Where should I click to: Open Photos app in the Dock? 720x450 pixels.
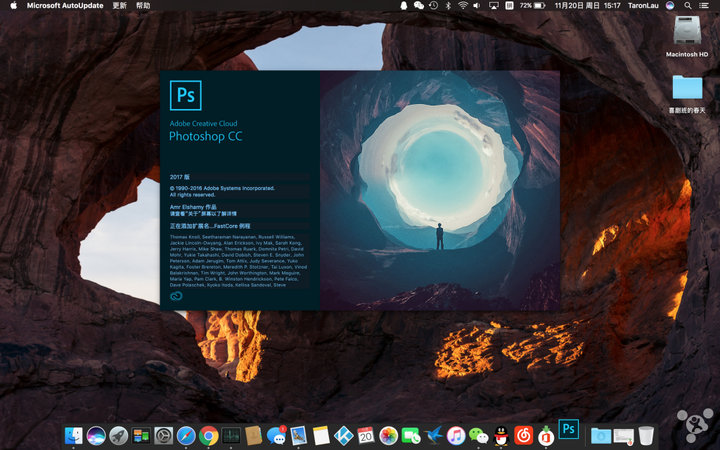tap(388, 435)
